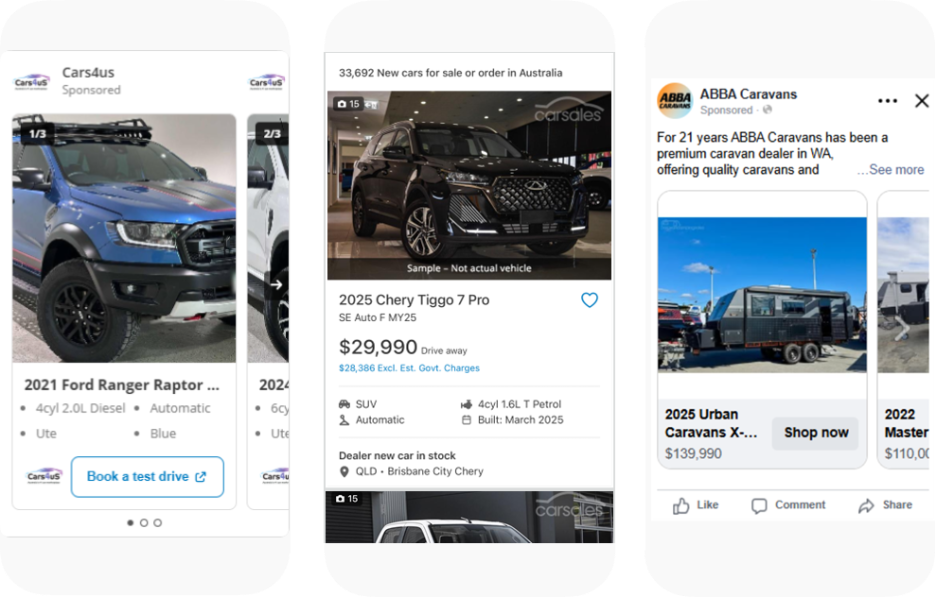Save the Chery Tiggo 7 Pro with the heart icon
Image resolution: width=936 pixels, height=597 pixels.
click(x=589, y=300)
